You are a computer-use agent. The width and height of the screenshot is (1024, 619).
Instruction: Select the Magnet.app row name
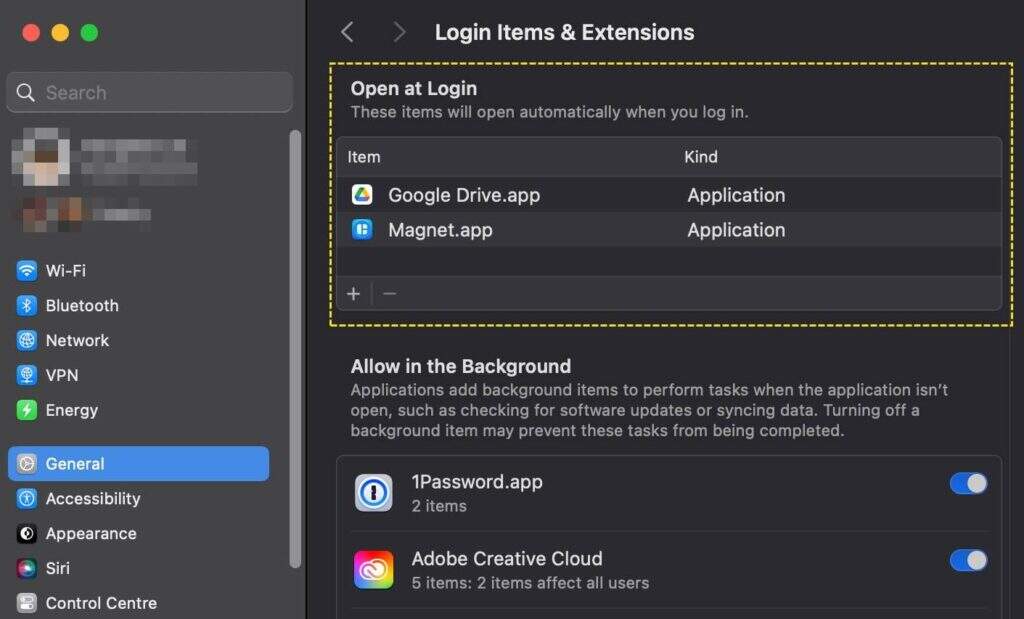point(440,230)
